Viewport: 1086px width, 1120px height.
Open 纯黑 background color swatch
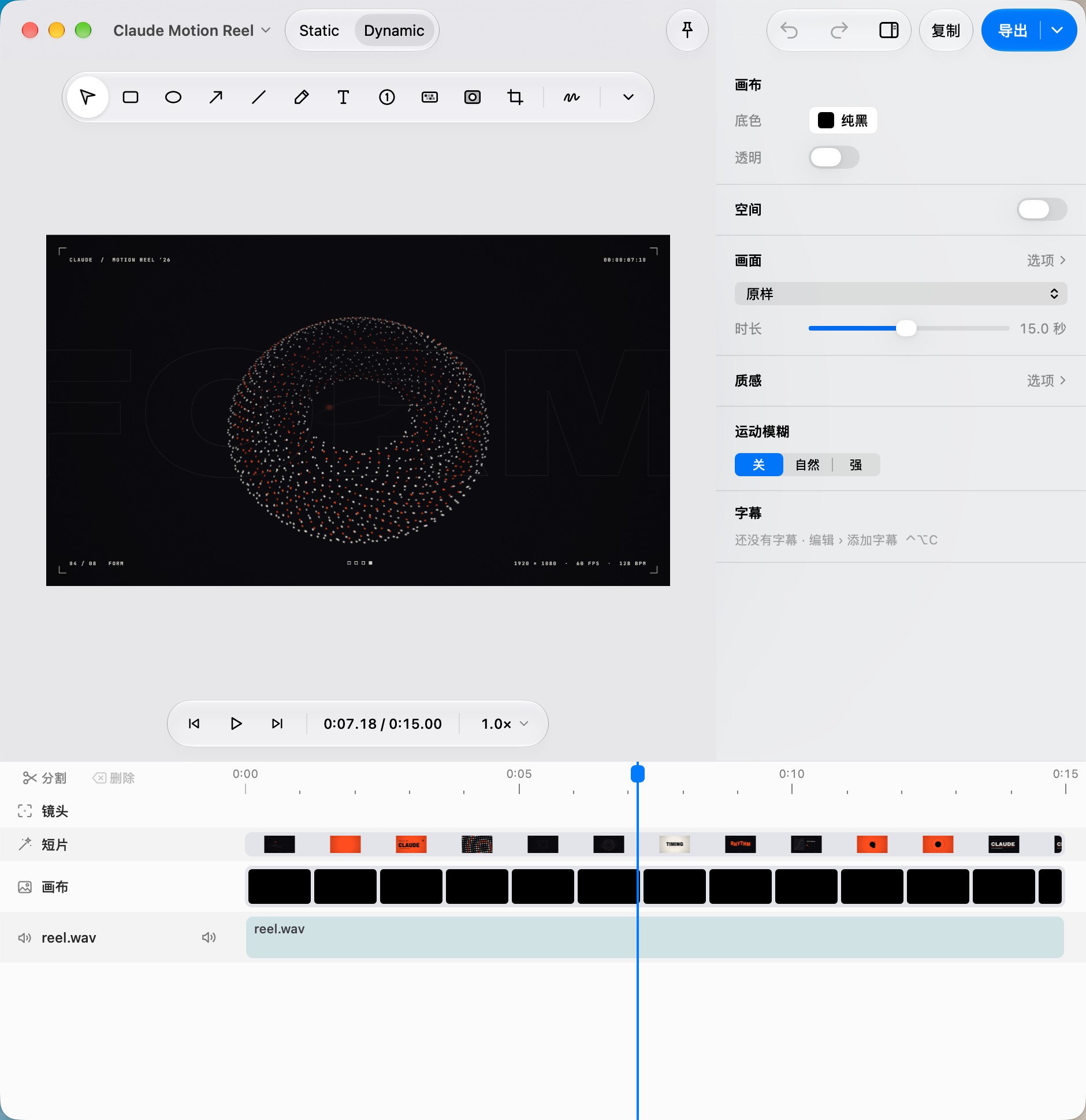point(843,120)
